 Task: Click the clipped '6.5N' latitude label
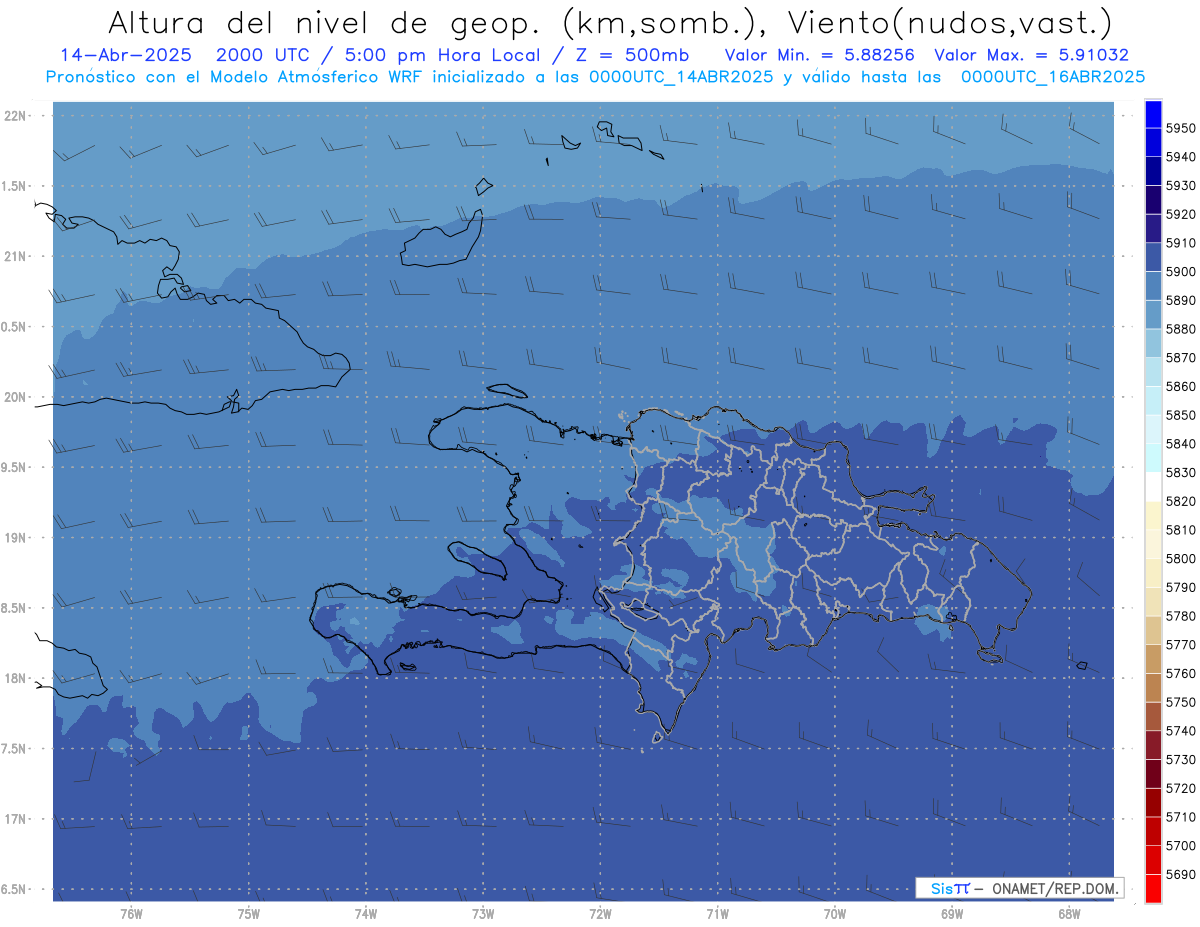click(x=15, y=890)
